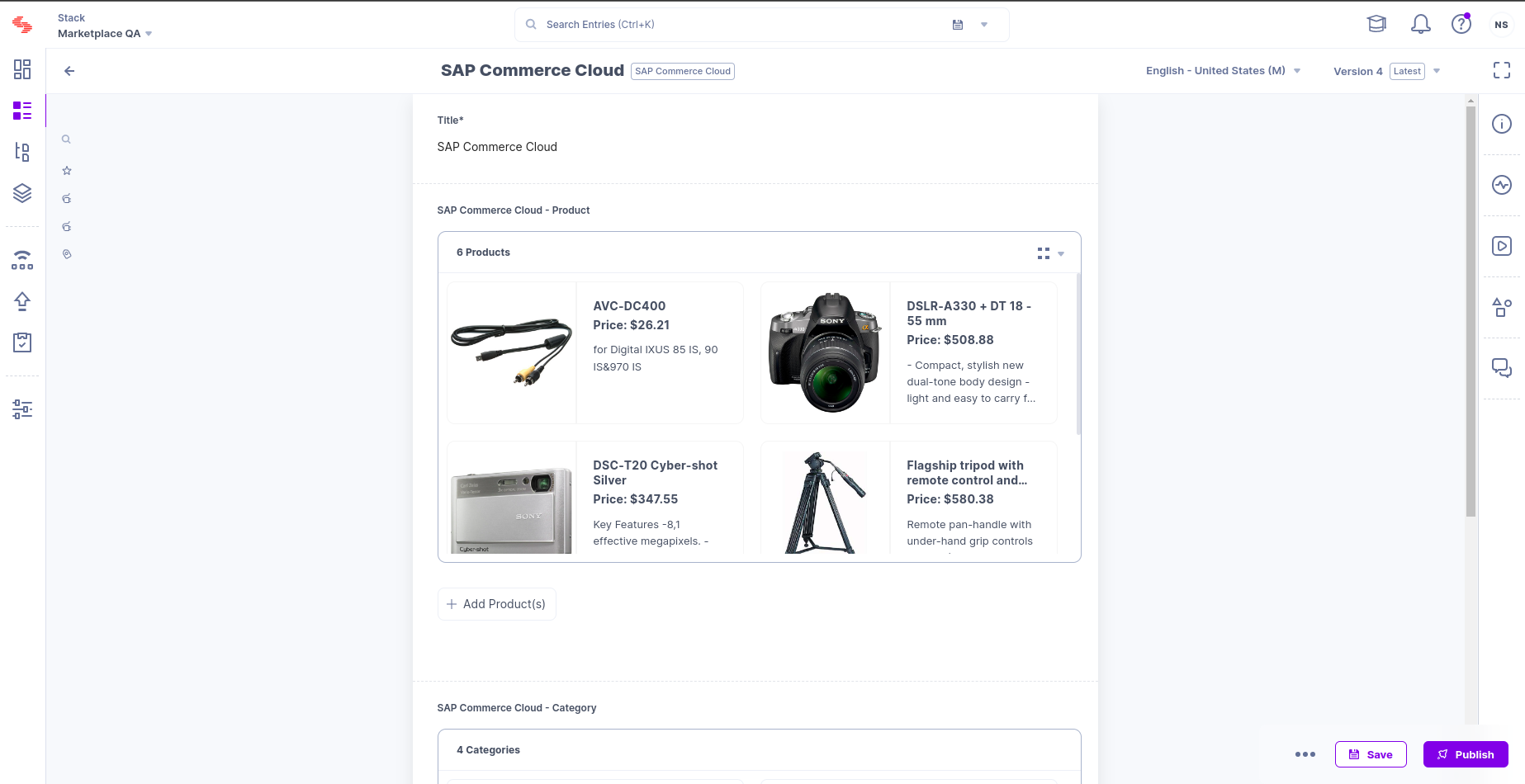Click the 4 Categories header label
This screenshot has height=784, width=1525.
[488, 750]
